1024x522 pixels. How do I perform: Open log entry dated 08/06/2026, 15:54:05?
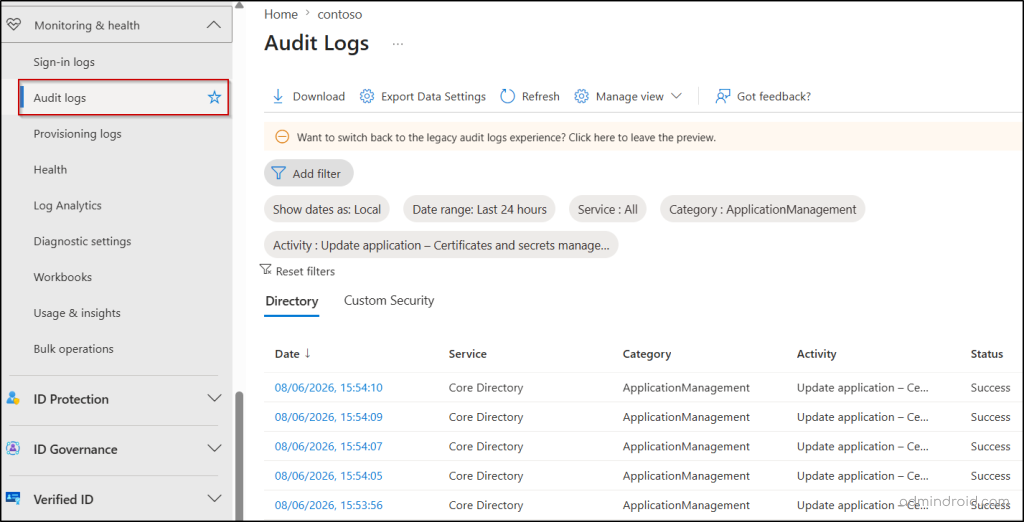click(328, 476)
